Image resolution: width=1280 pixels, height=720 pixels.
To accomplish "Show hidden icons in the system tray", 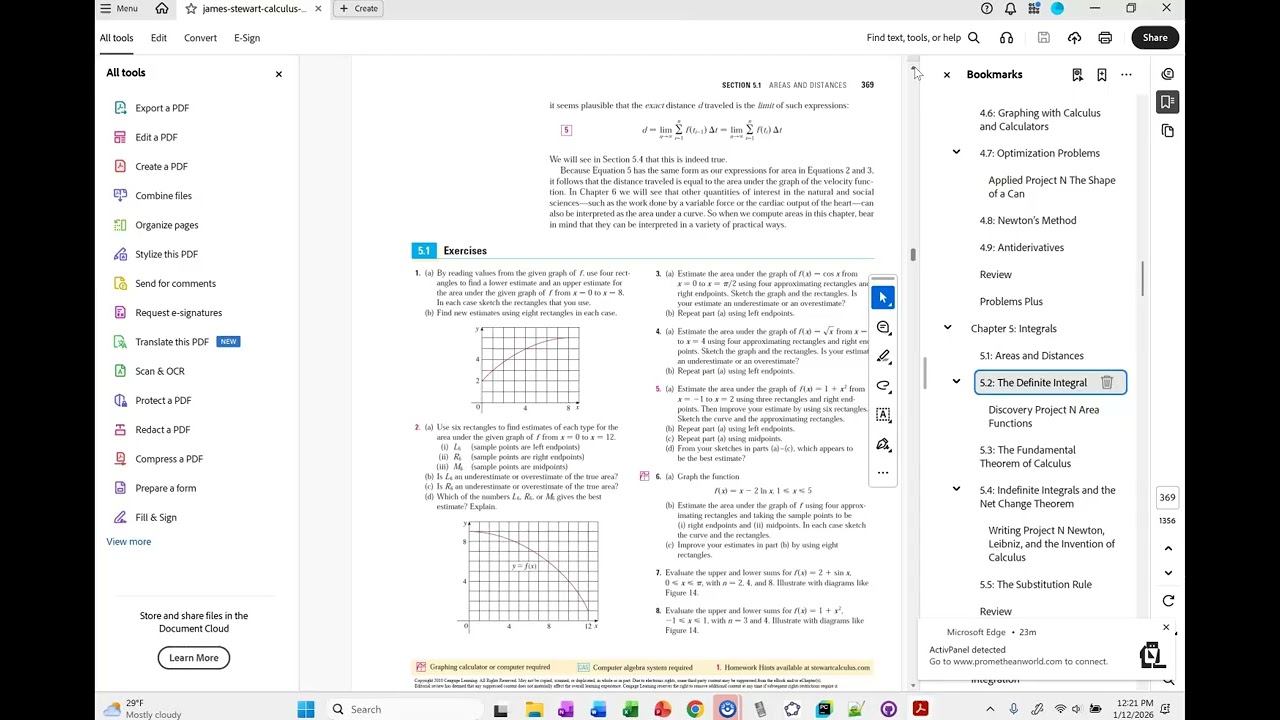I will point(992,709).
